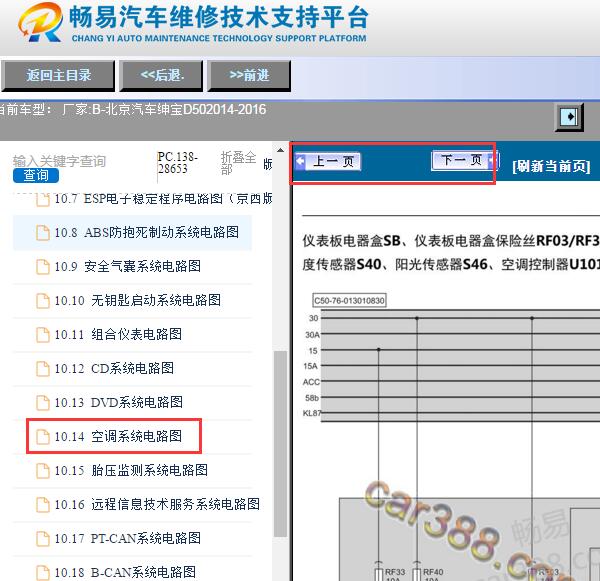Click the 查询 search button
Viewport: 600px width, 581px height.
pos(36,175)
